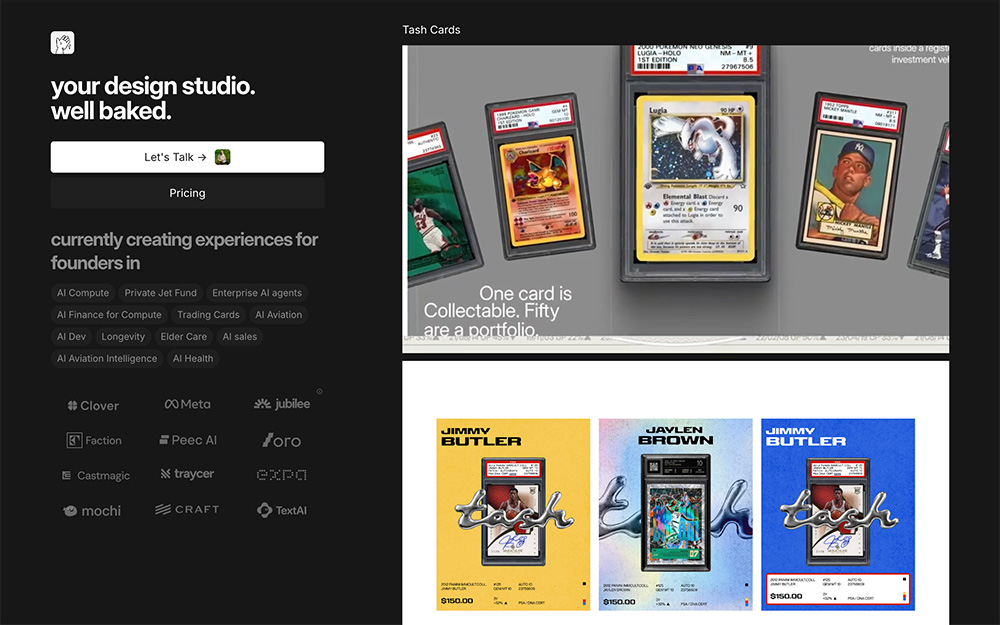
Task: Select the AI Aviation tag
Action: click(279, 314)
